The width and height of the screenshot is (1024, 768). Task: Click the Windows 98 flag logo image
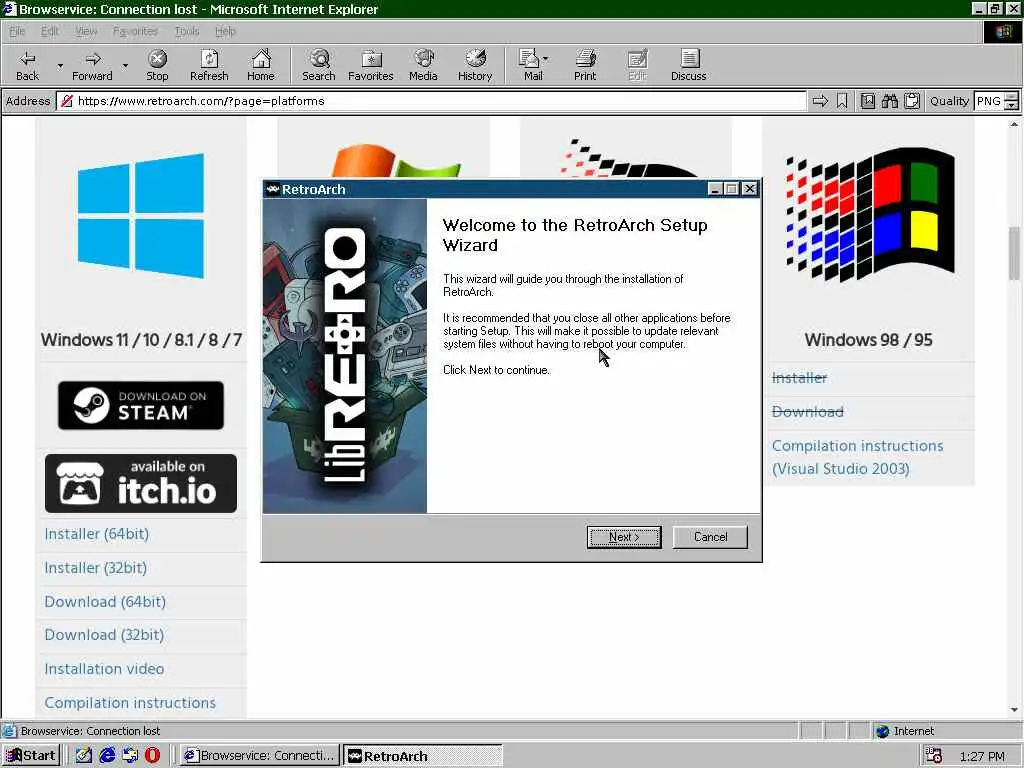(x=871, y=214)
